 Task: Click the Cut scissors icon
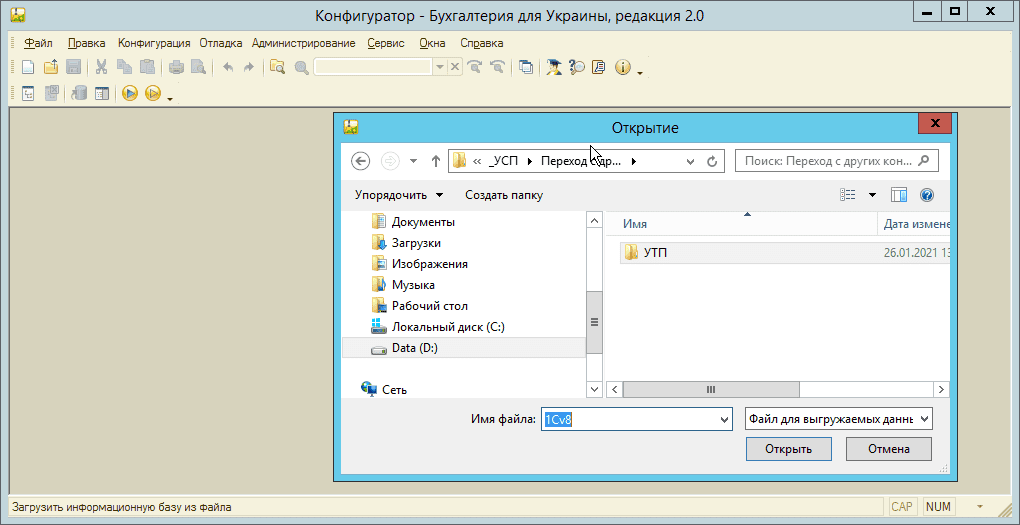[x=101, y=67]
